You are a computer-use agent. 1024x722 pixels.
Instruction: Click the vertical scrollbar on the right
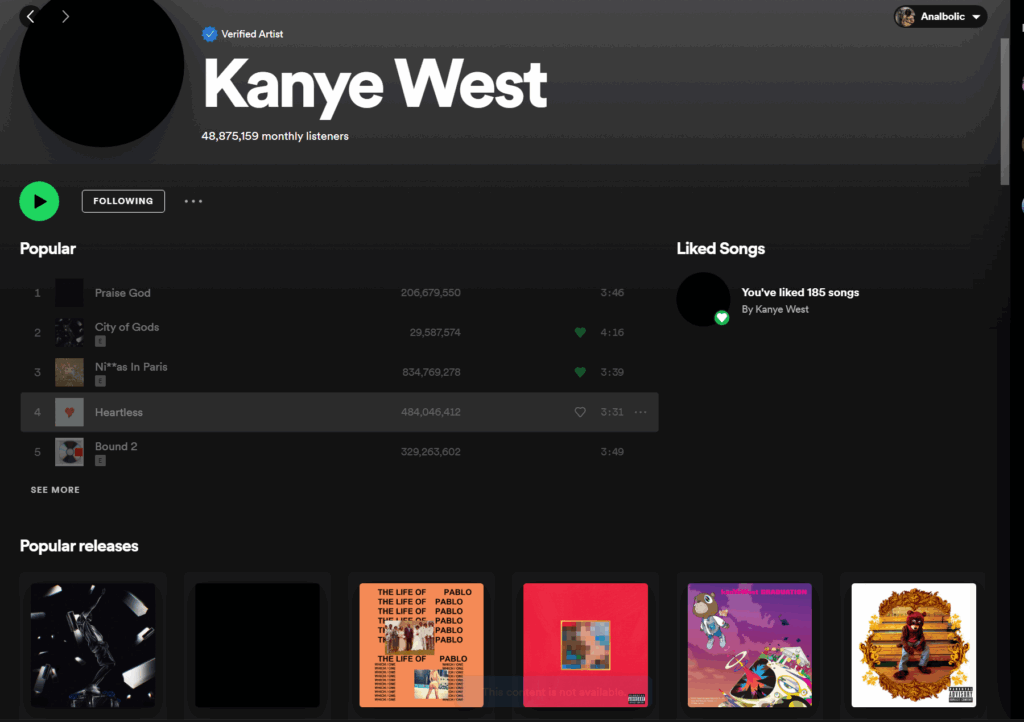pyautogui.click(x=1005, y=111)
